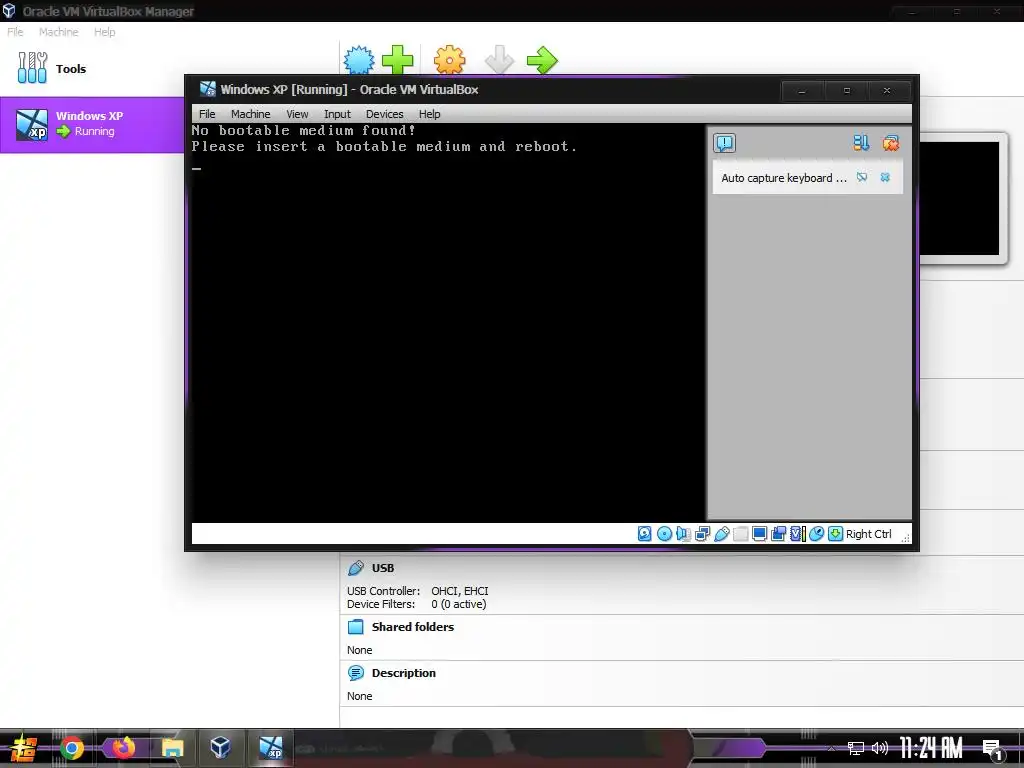Click the Description section header
This screenshot has width=1024, height=768.
coord(404,673)
